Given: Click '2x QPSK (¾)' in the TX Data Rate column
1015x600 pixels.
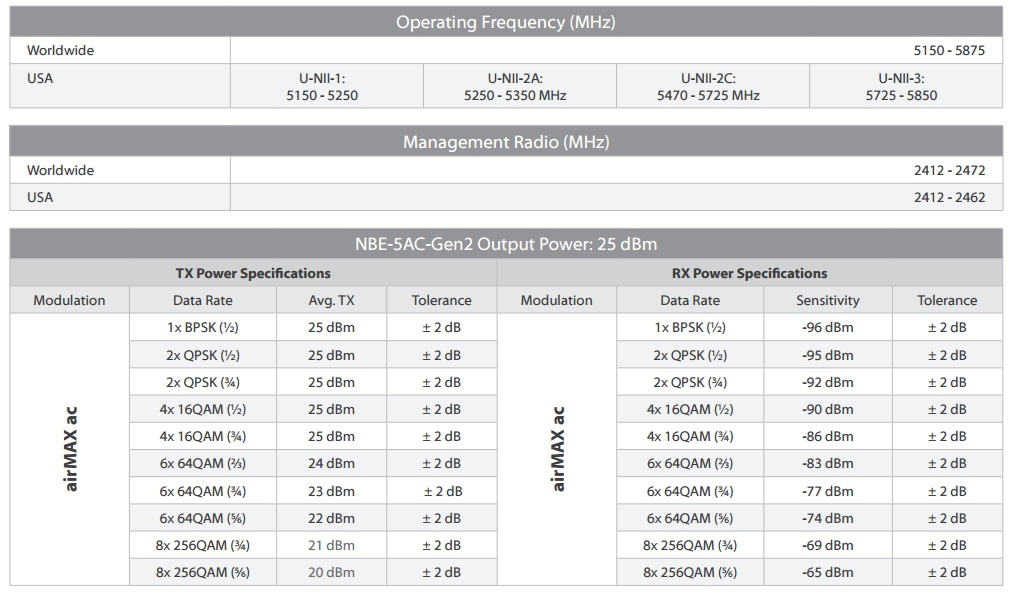Looking at the screenshot, I should pos(203,383).
